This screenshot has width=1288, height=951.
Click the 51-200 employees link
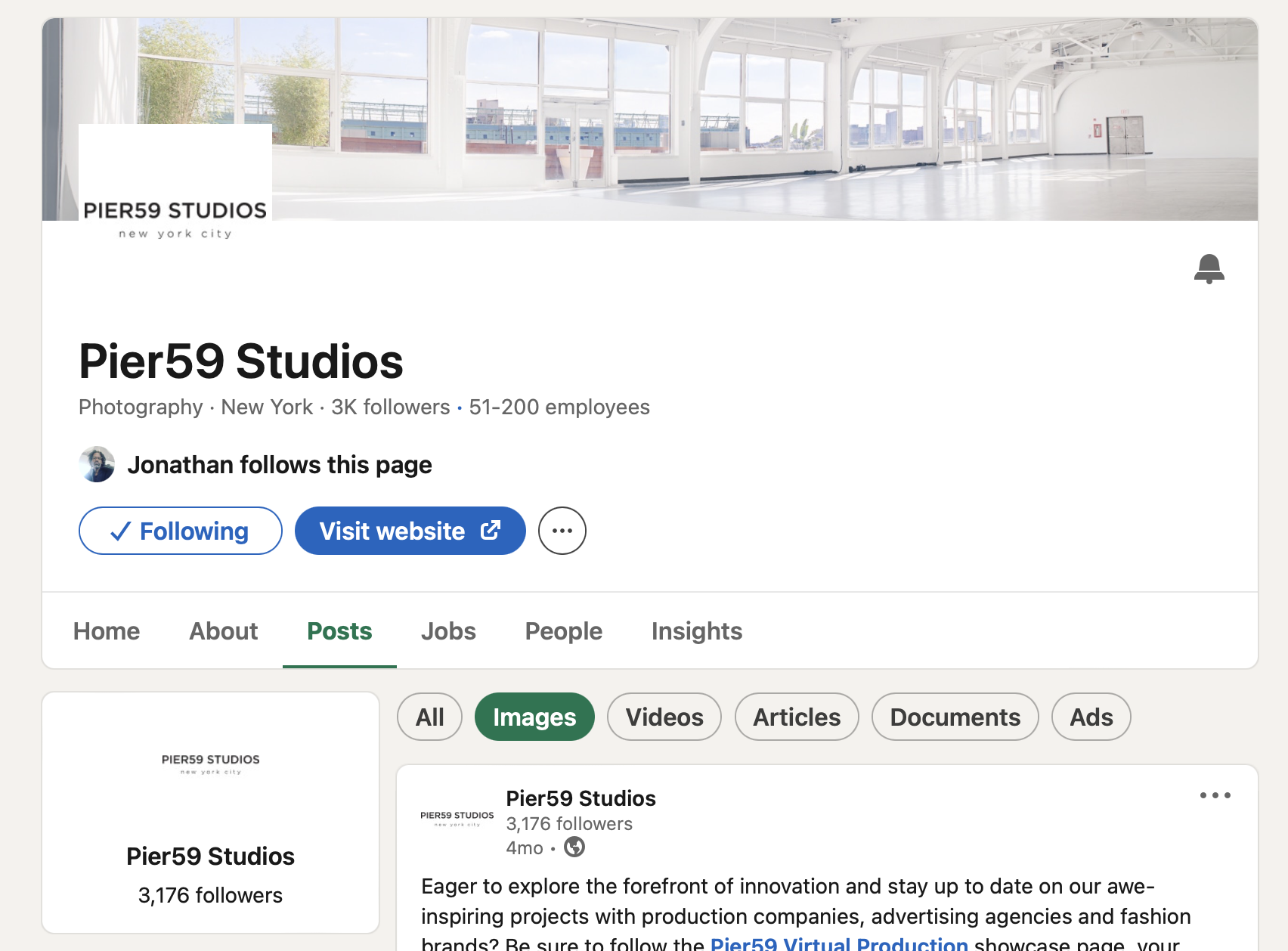click(x=559, y=407)
